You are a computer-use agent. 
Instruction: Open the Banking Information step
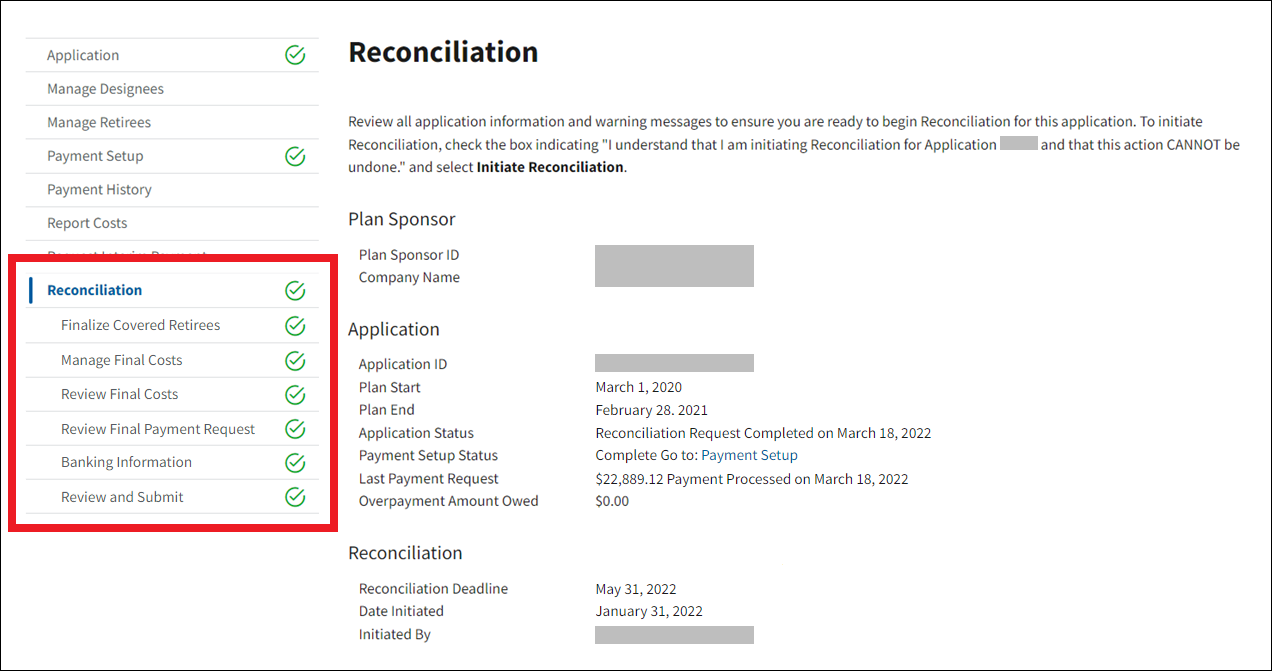coord(126,463)
